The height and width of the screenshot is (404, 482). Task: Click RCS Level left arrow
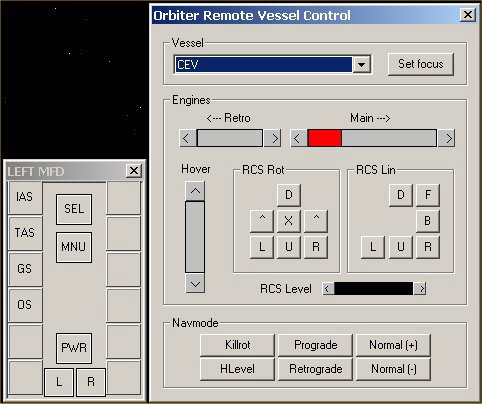point(328,289)
